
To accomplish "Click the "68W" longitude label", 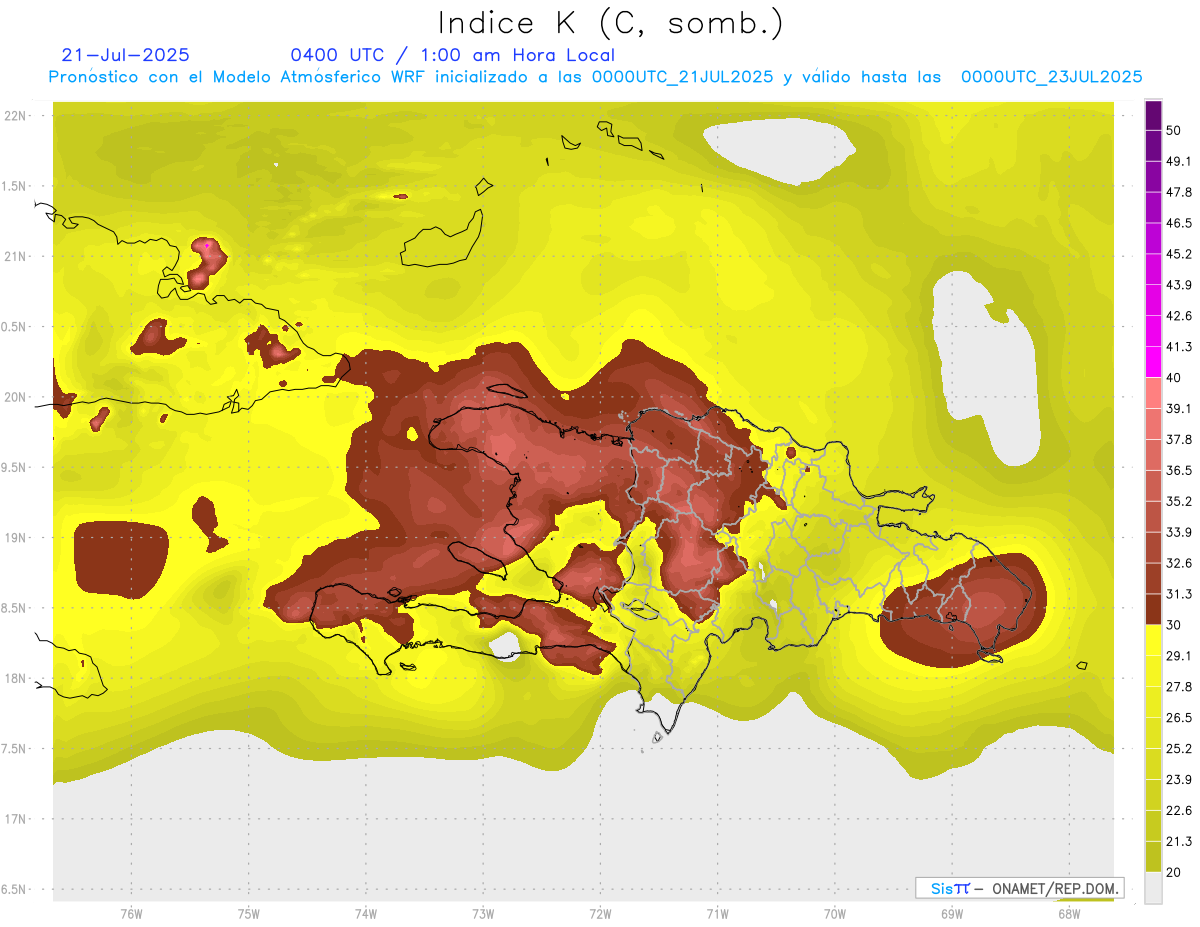I will [x=1068, y=914].
